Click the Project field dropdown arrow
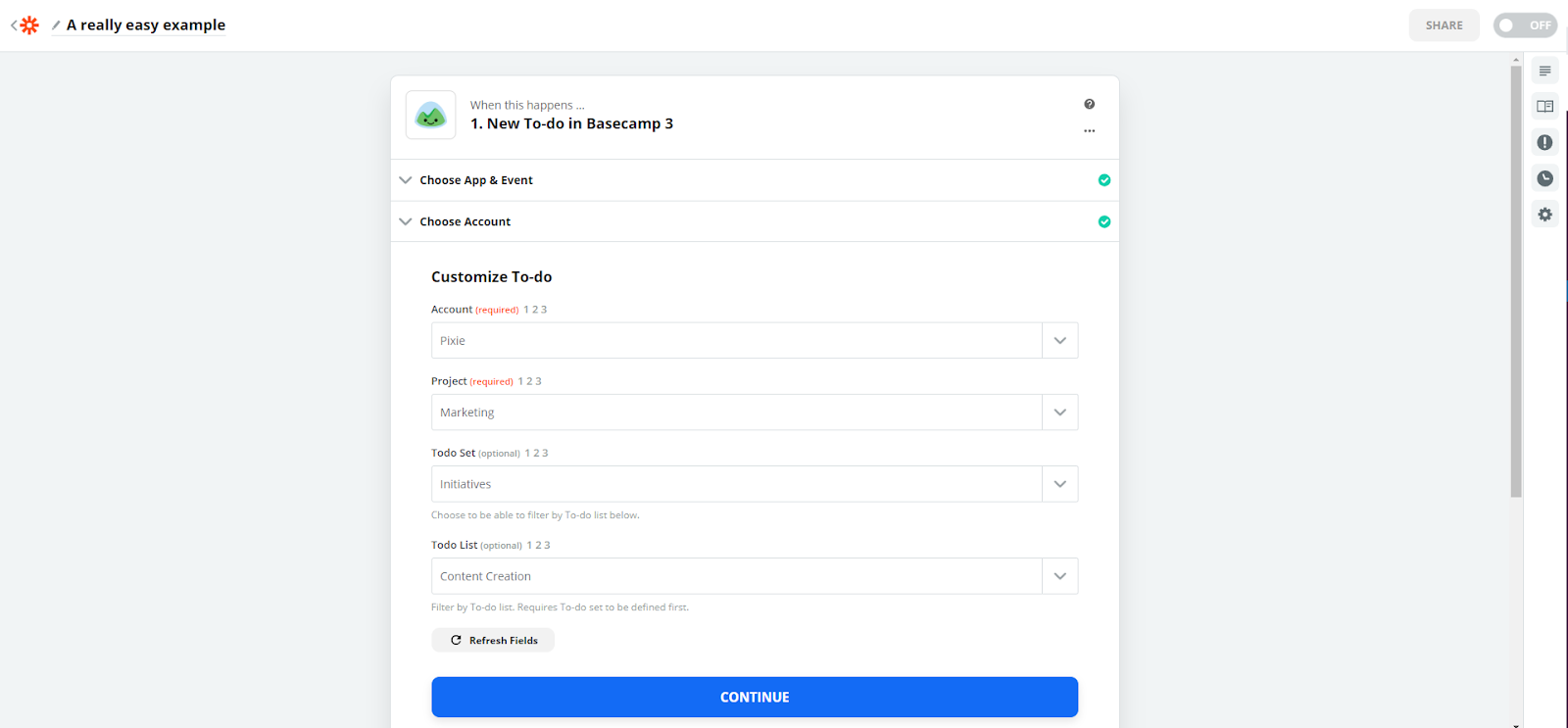 coord(1059,413)
